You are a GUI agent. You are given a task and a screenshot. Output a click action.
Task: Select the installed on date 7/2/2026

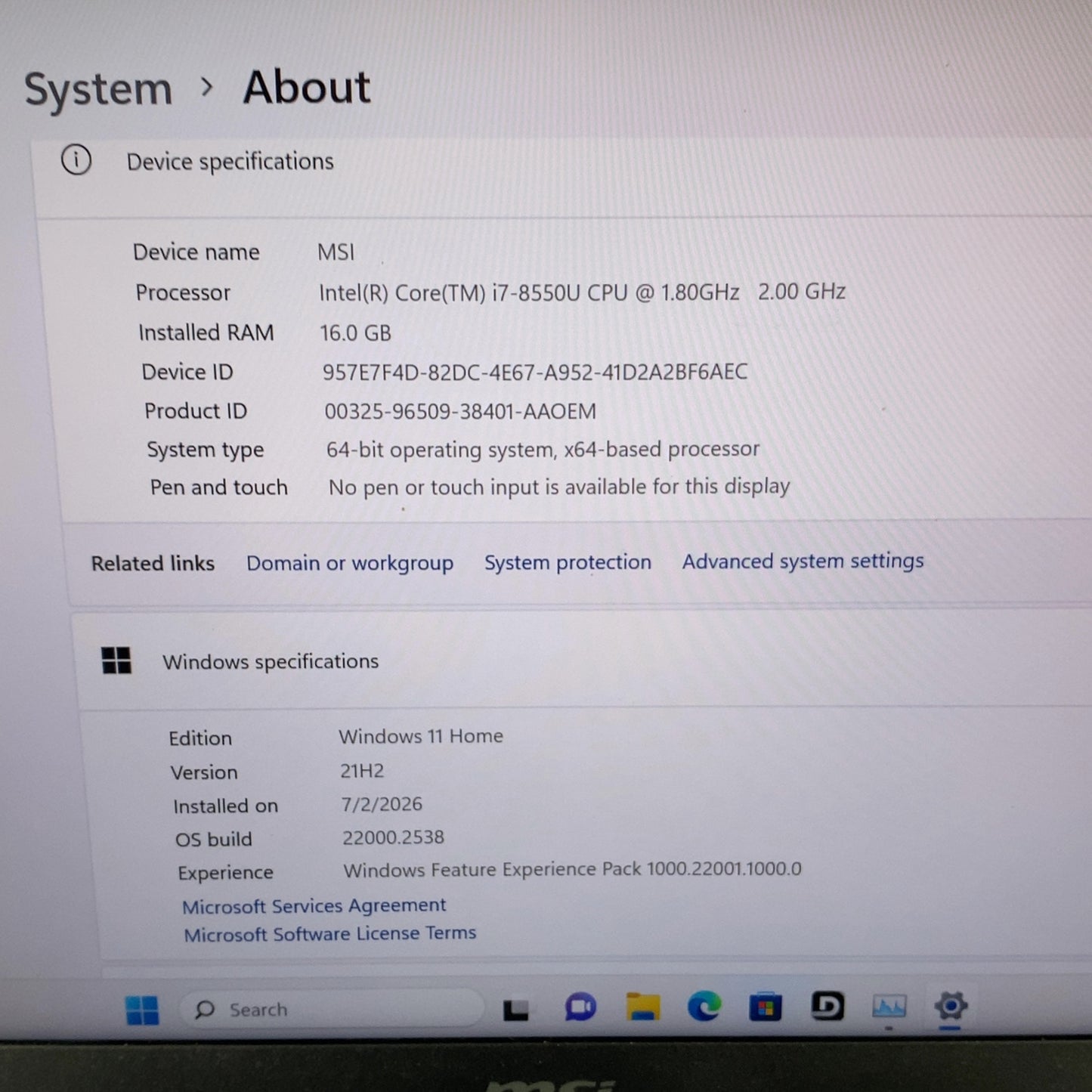pos(382,804)
